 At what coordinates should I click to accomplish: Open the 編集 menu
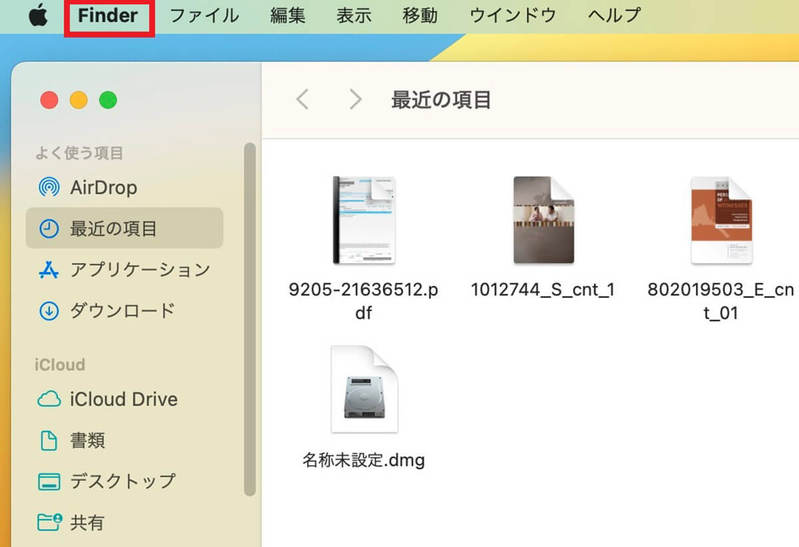point(287,15)
